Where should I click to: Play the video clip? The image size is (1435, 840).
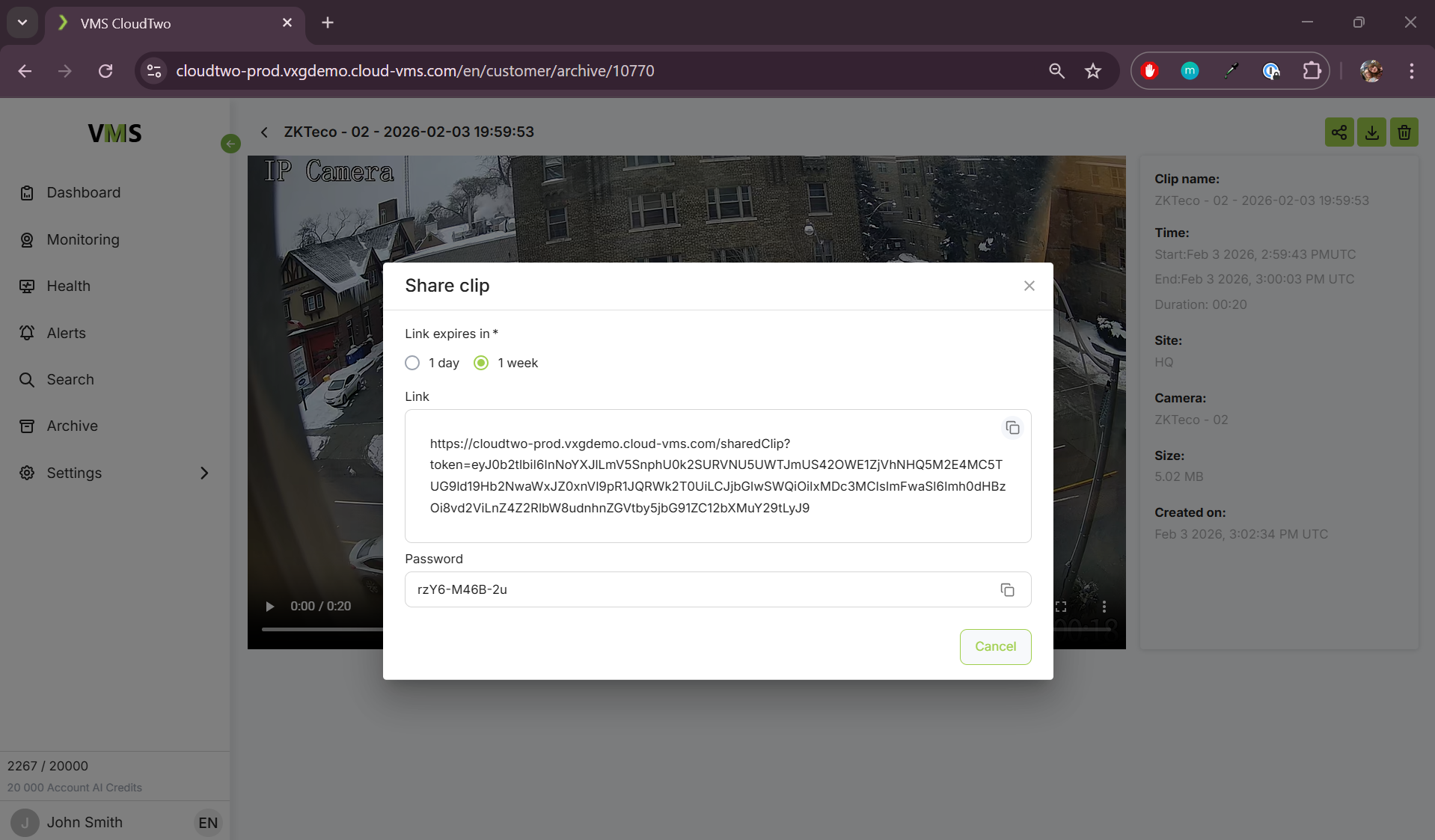point(270,607)
